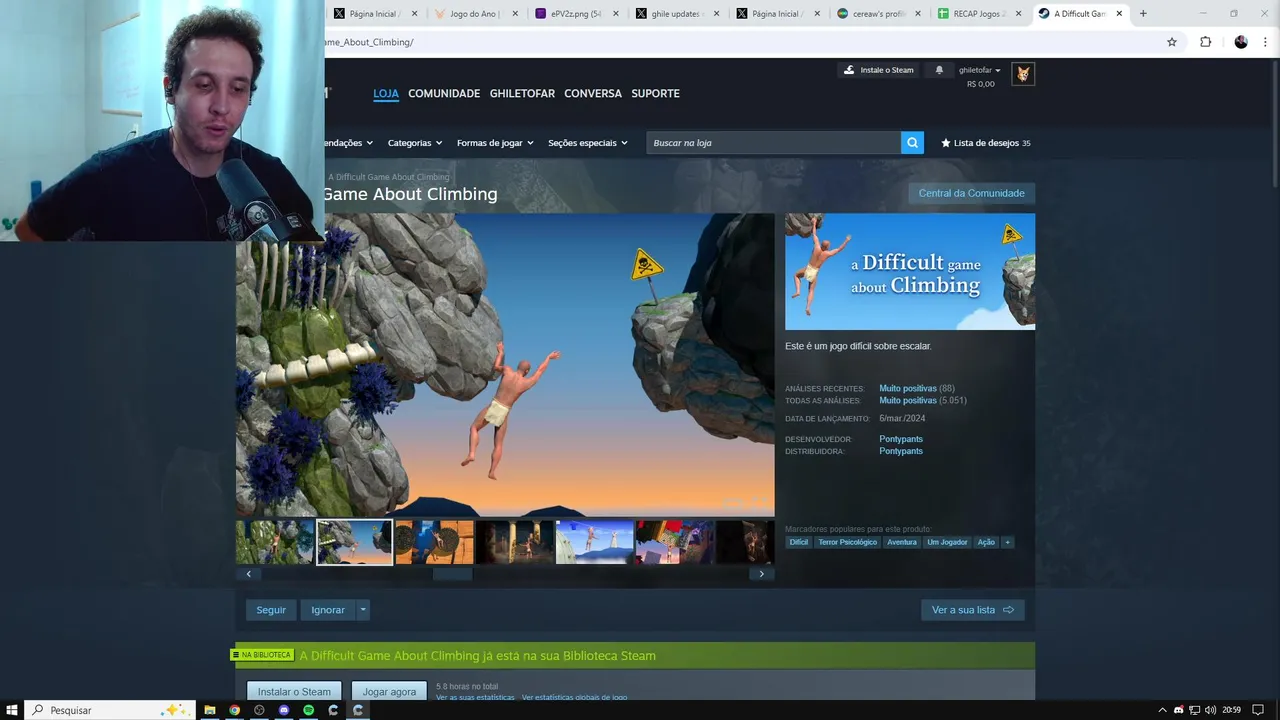The width and height of the screenshot is (1280, 720).
Task: Select the Terror Psicológico tag
Action: (x=847, y=542)
